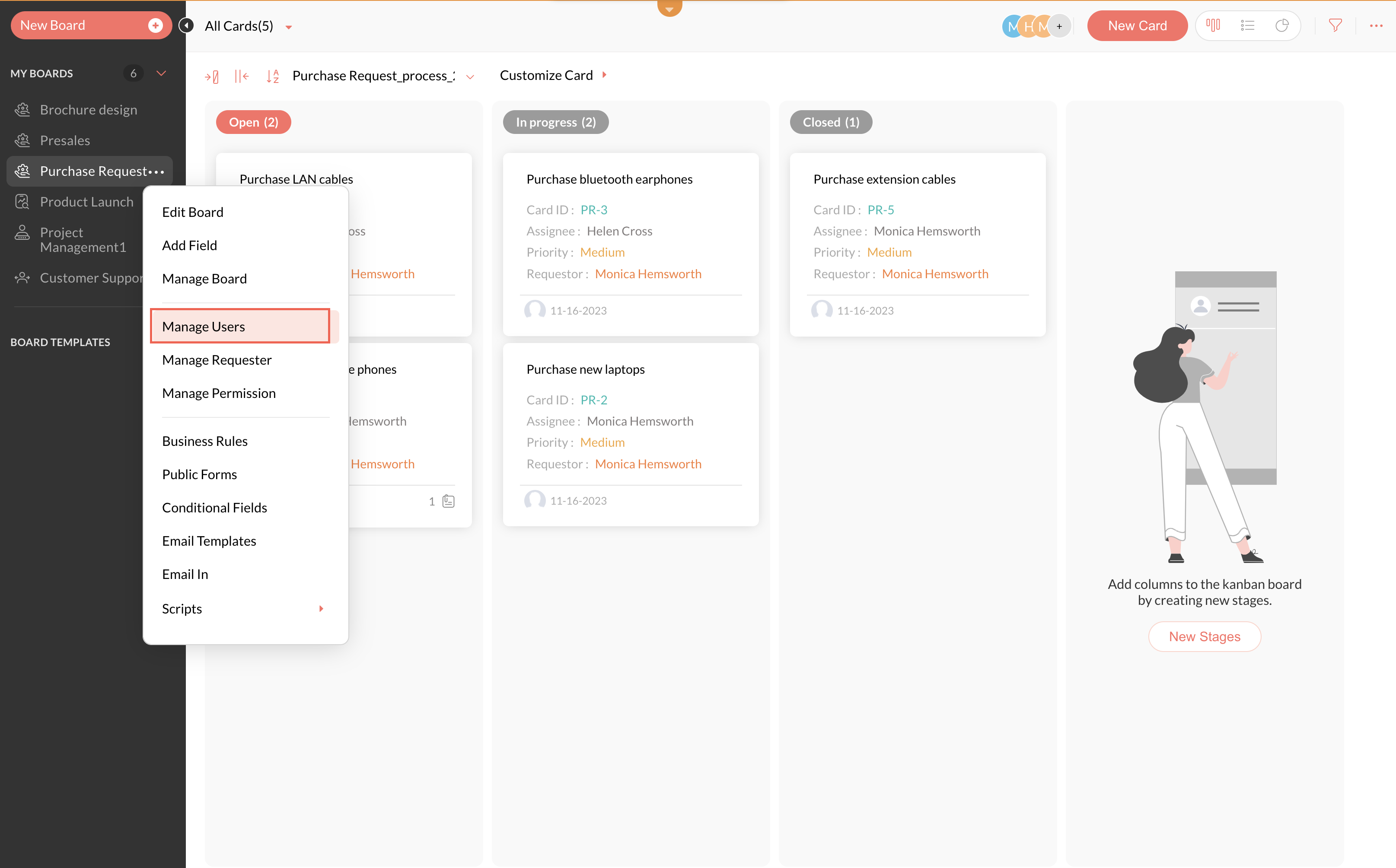Collapse the sidebar with arrow toggle
Image resolution: width=1396 pixels, height=868 pixels.
186,26
